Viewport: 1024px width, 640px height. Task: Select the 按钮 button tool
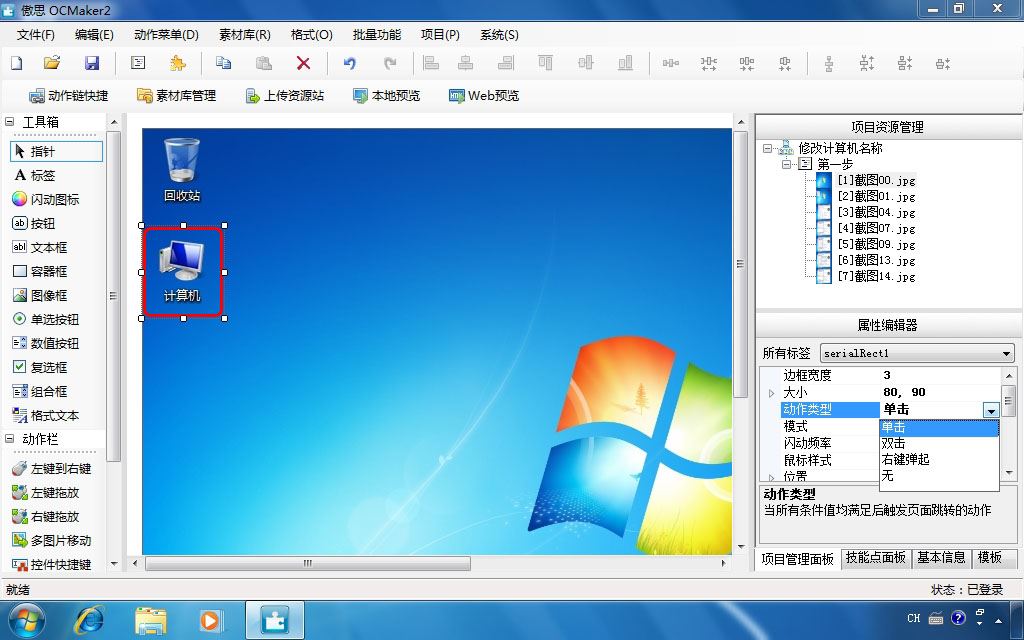34,223
